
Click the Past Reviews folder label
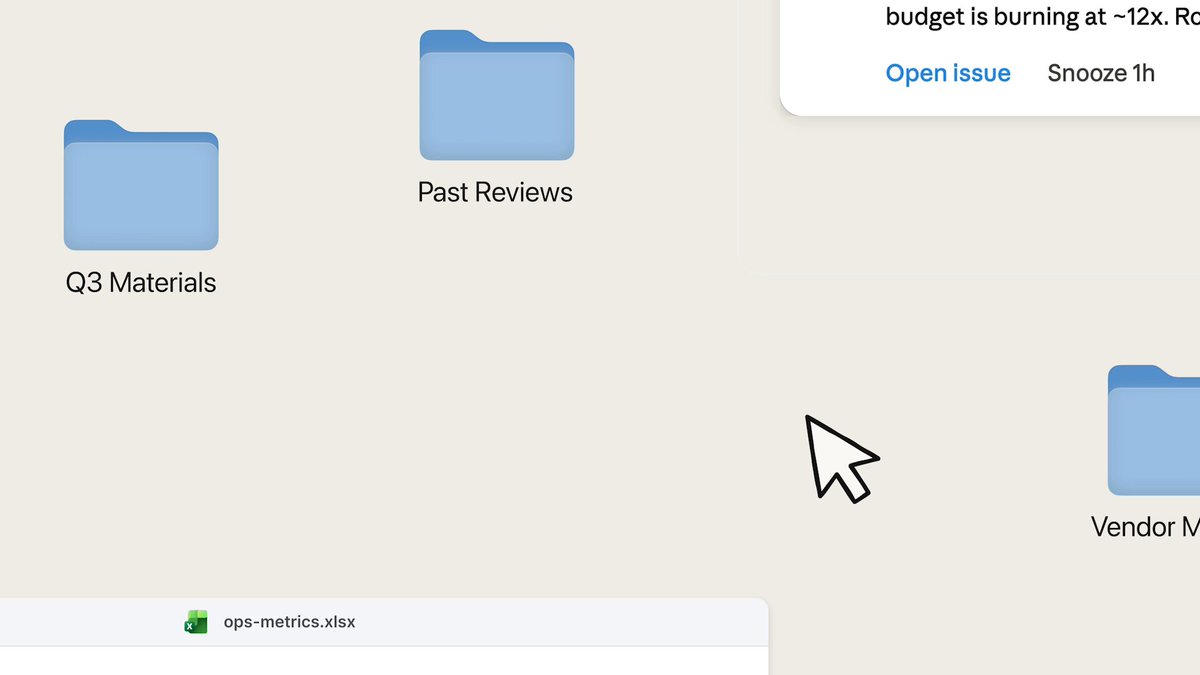(x=496, y=192)
